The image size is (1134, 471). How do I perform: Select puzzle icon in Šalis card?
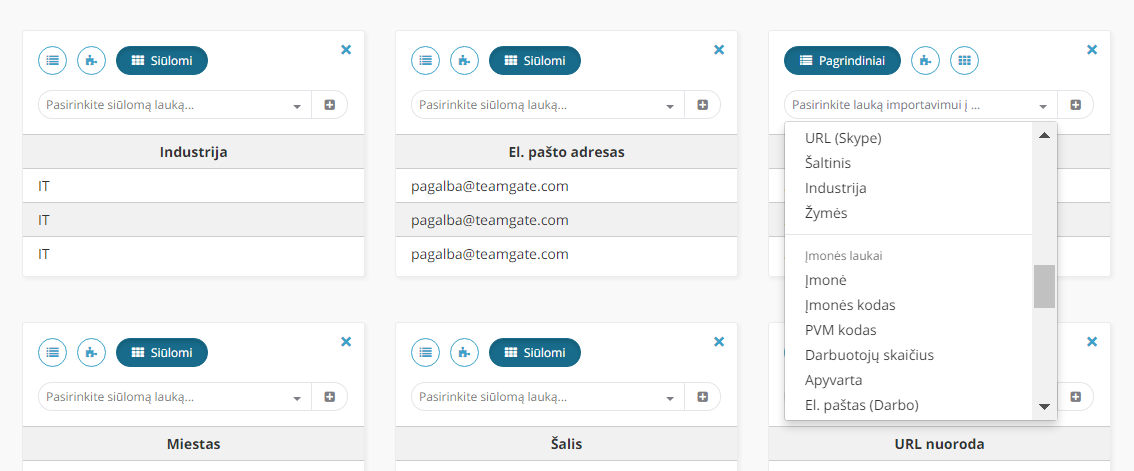464,353
